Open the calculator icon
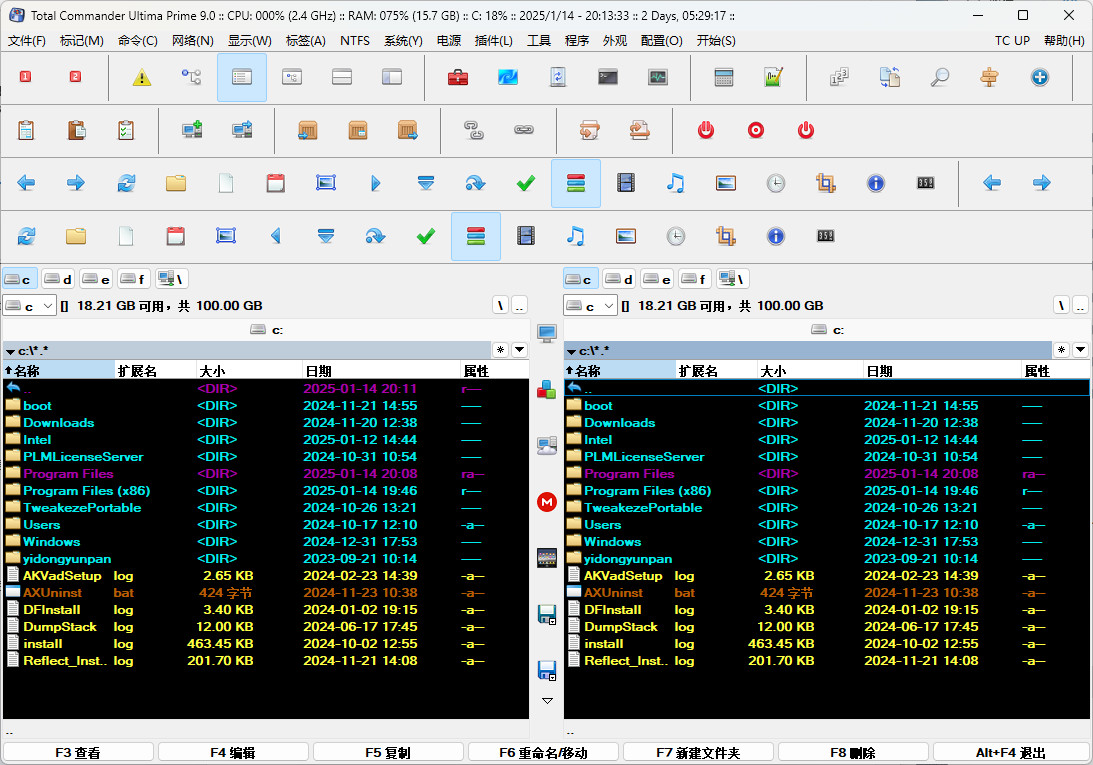1093x765 pixels. pos(724,77)
